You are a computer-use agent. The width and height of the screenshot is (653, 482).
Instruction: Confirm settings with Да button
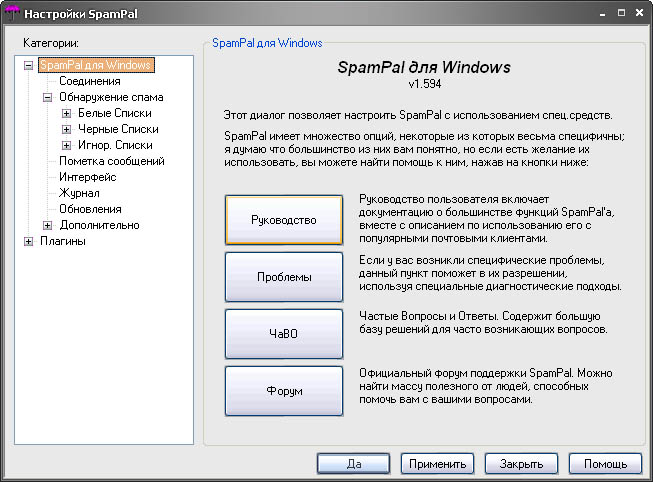(354, 464)
